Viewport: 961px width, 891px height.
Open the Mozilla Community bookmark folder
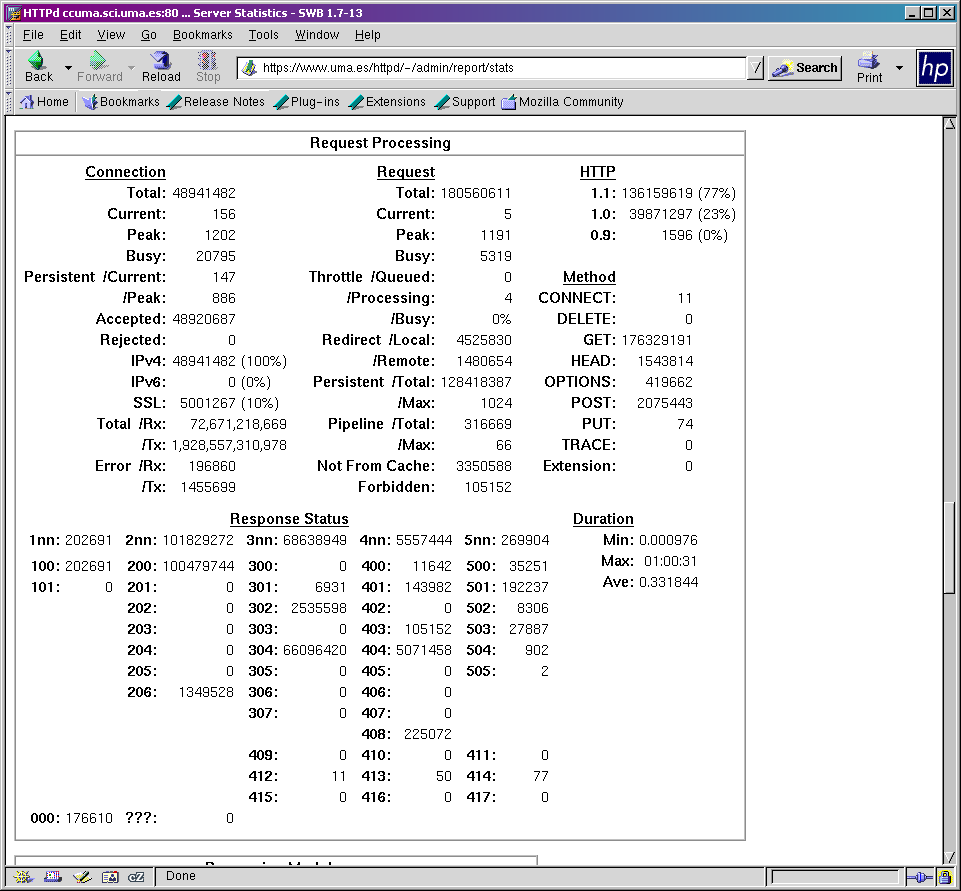pyautogui.click(x=563, y=102)
